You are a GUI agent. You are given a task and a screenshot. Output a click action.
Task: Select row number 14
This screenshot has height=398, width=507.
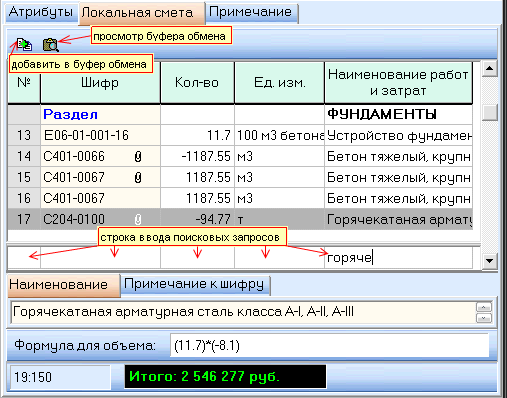tap(24, 156)
